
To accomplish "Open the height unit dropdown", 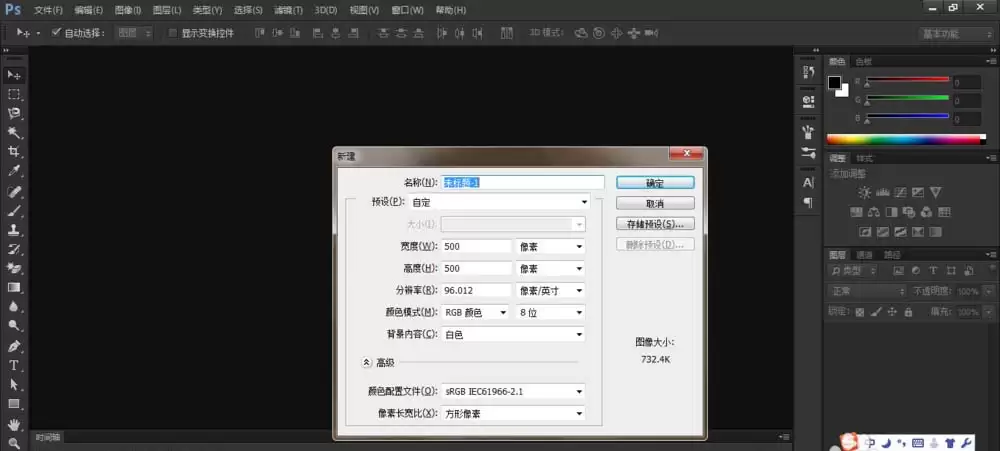I will tap(550, 269).
